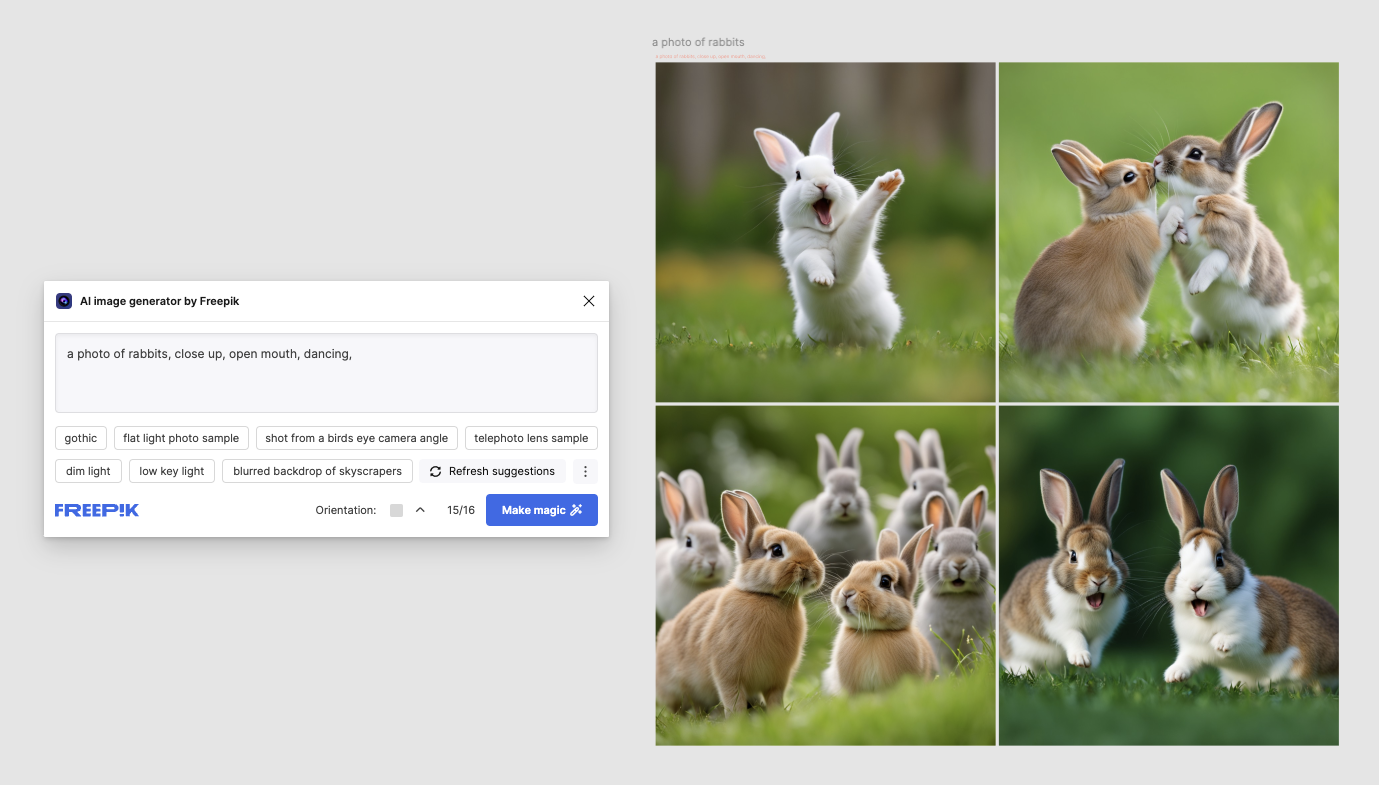Click the Freepik logo

[97, 509]
